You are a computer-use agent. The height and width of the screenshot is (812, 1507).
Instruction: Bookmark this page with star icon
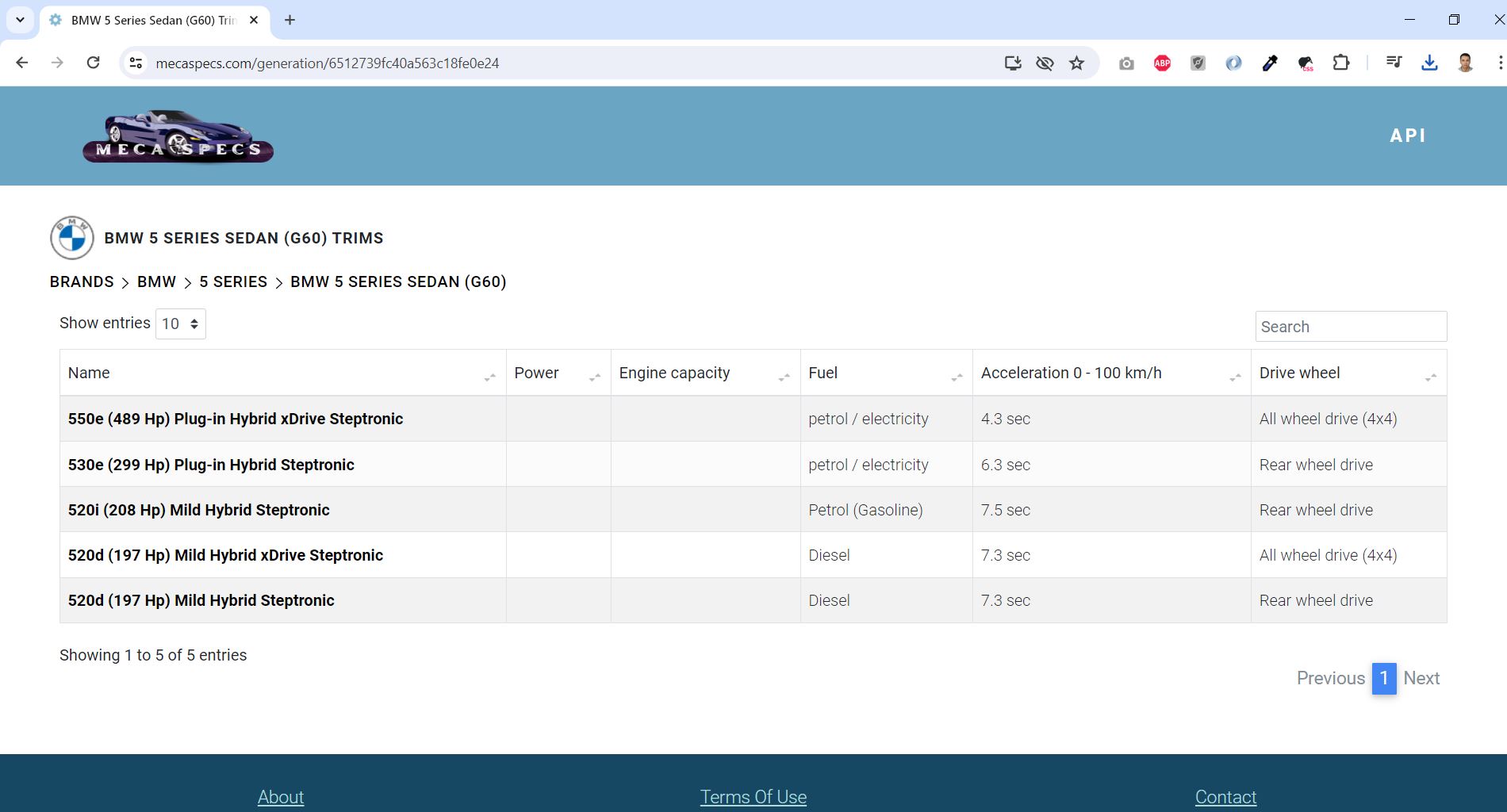pos(1076,63)
